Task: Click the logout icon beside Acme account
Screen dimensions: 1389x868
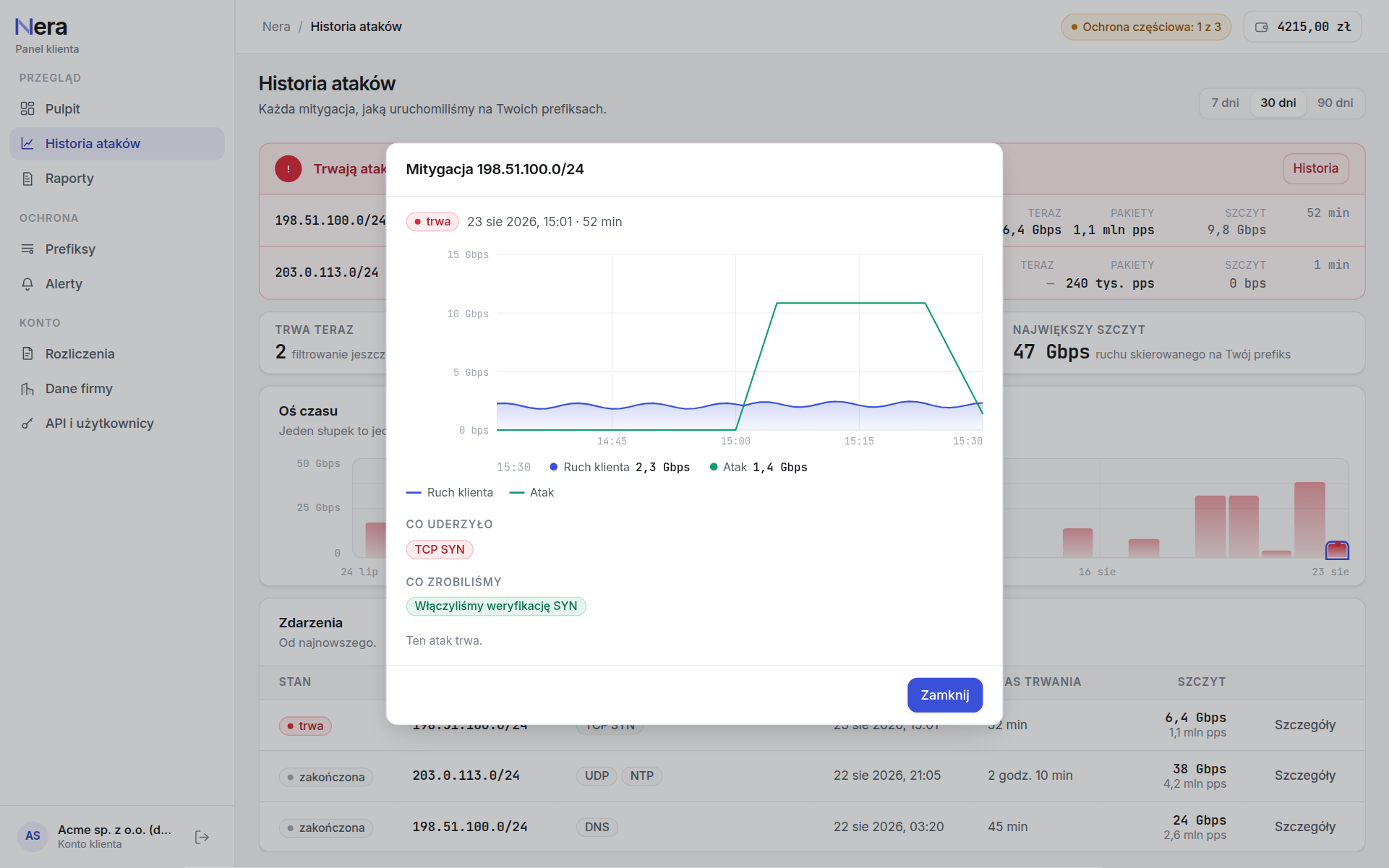Action: [x=202, y=837]
